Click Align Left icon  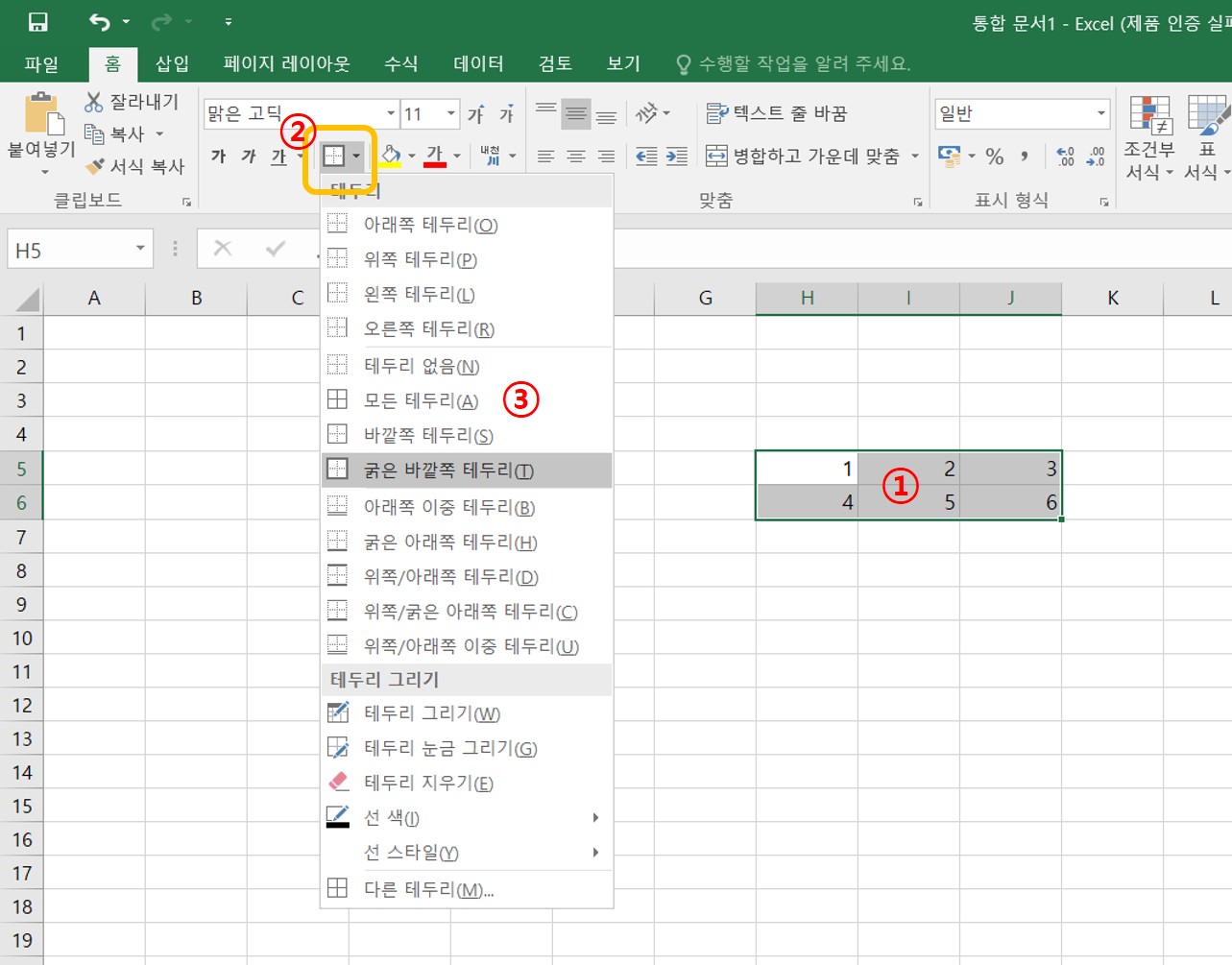click(546, 156)
